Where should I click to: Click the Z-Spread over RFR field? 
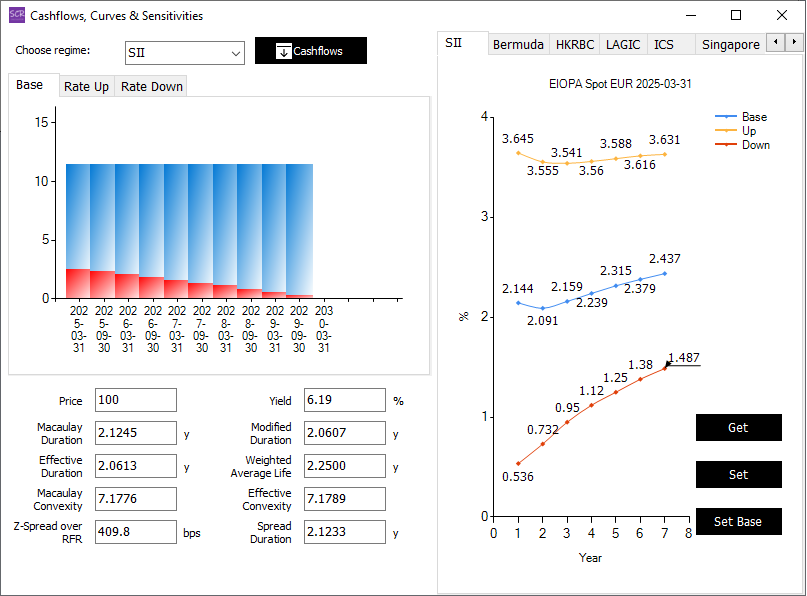click(x=135, y=532)
